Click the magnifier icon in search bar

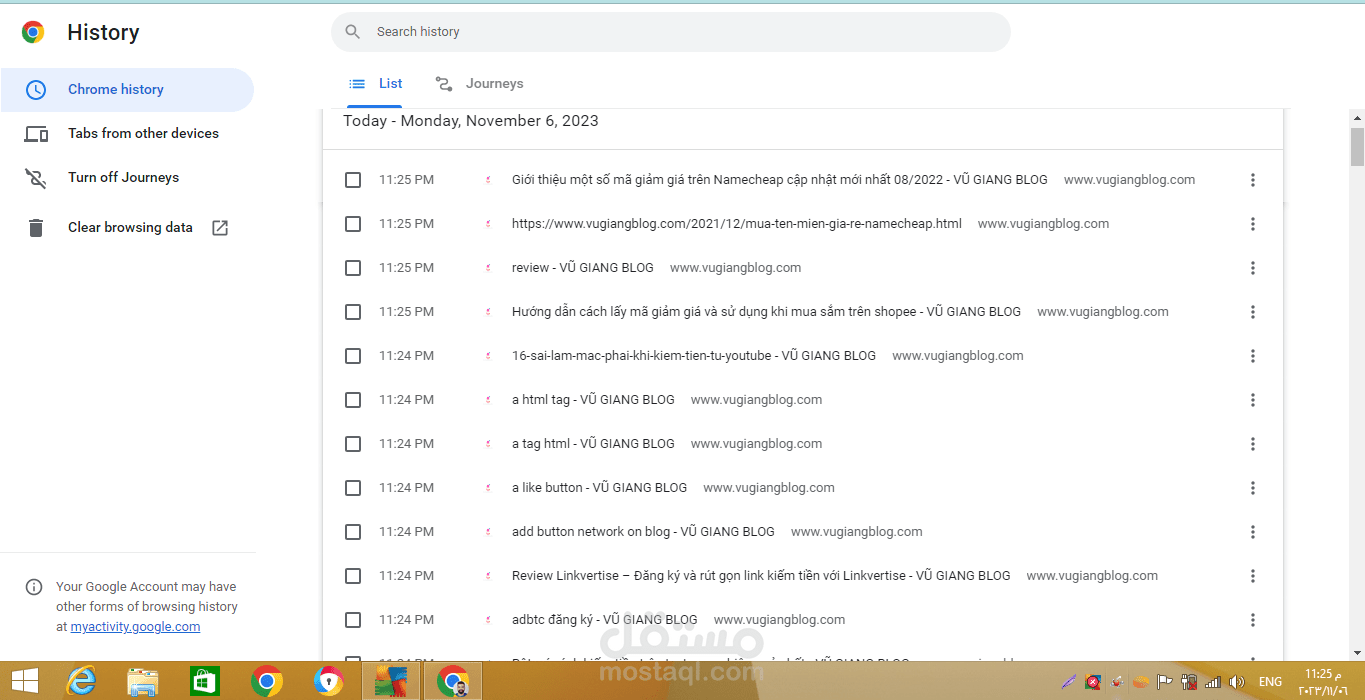pos(352,32)
